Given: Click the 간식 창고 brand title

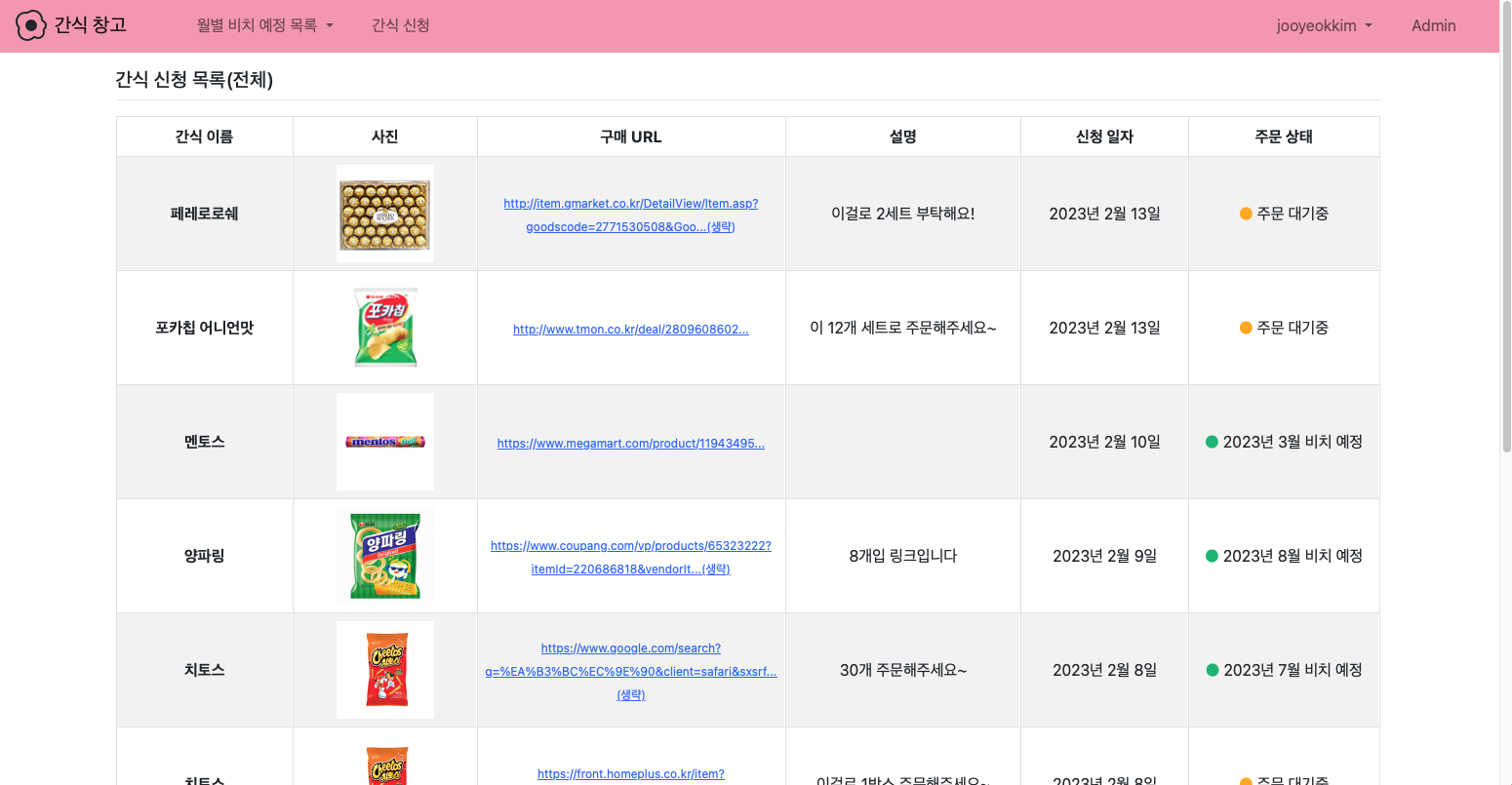Looking at the screenshot, I should pyautogui.click(x=90, y=25).
